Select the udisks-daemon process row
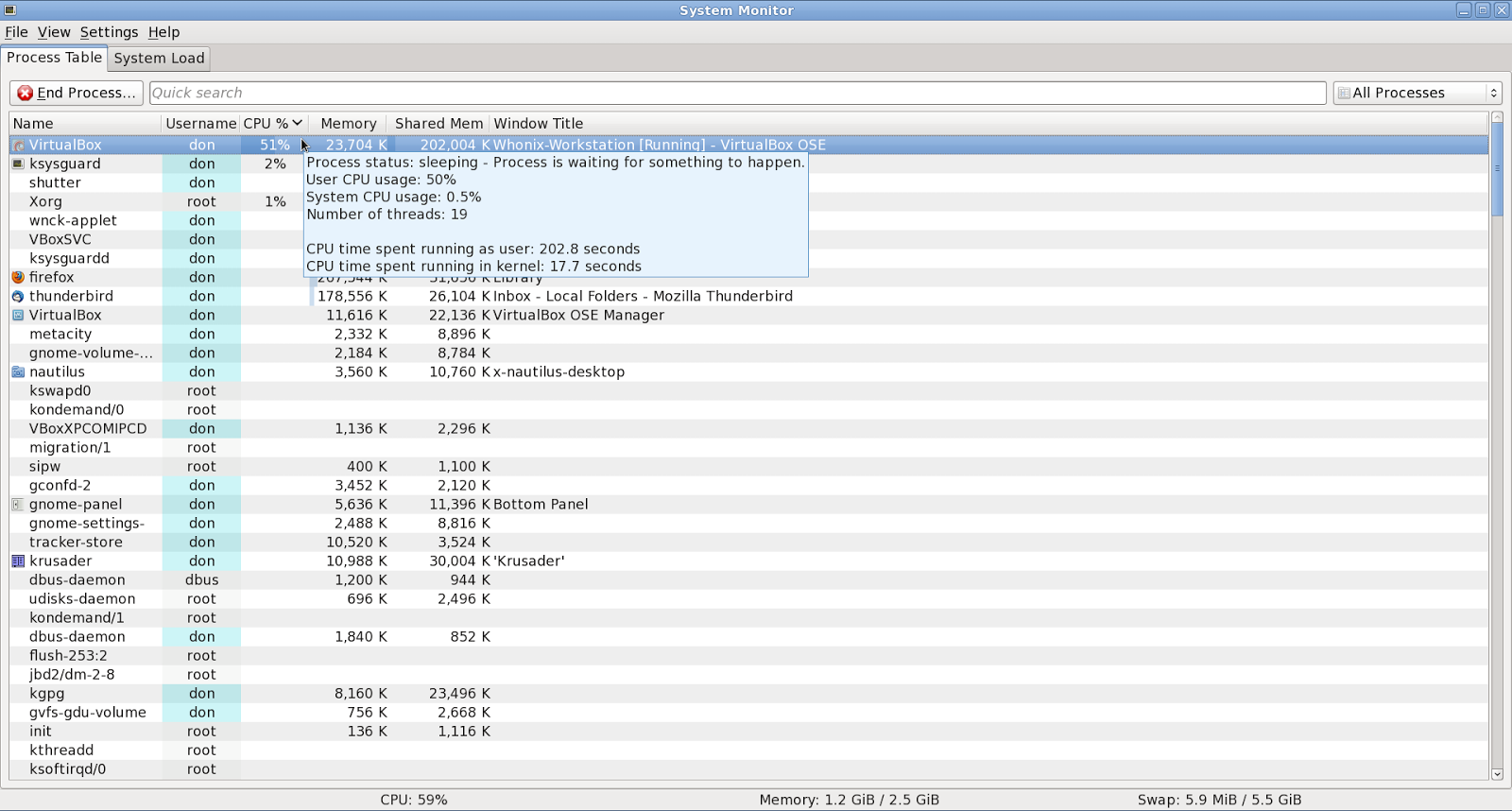1512x811 pixels. coord(748,598)
